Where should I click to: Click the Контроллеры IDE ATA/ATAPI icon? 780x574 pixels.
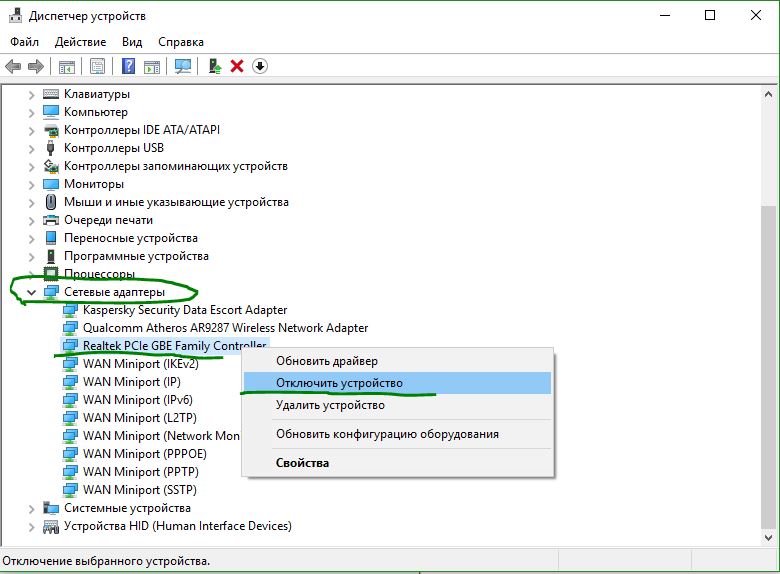(x=51, y=130)
